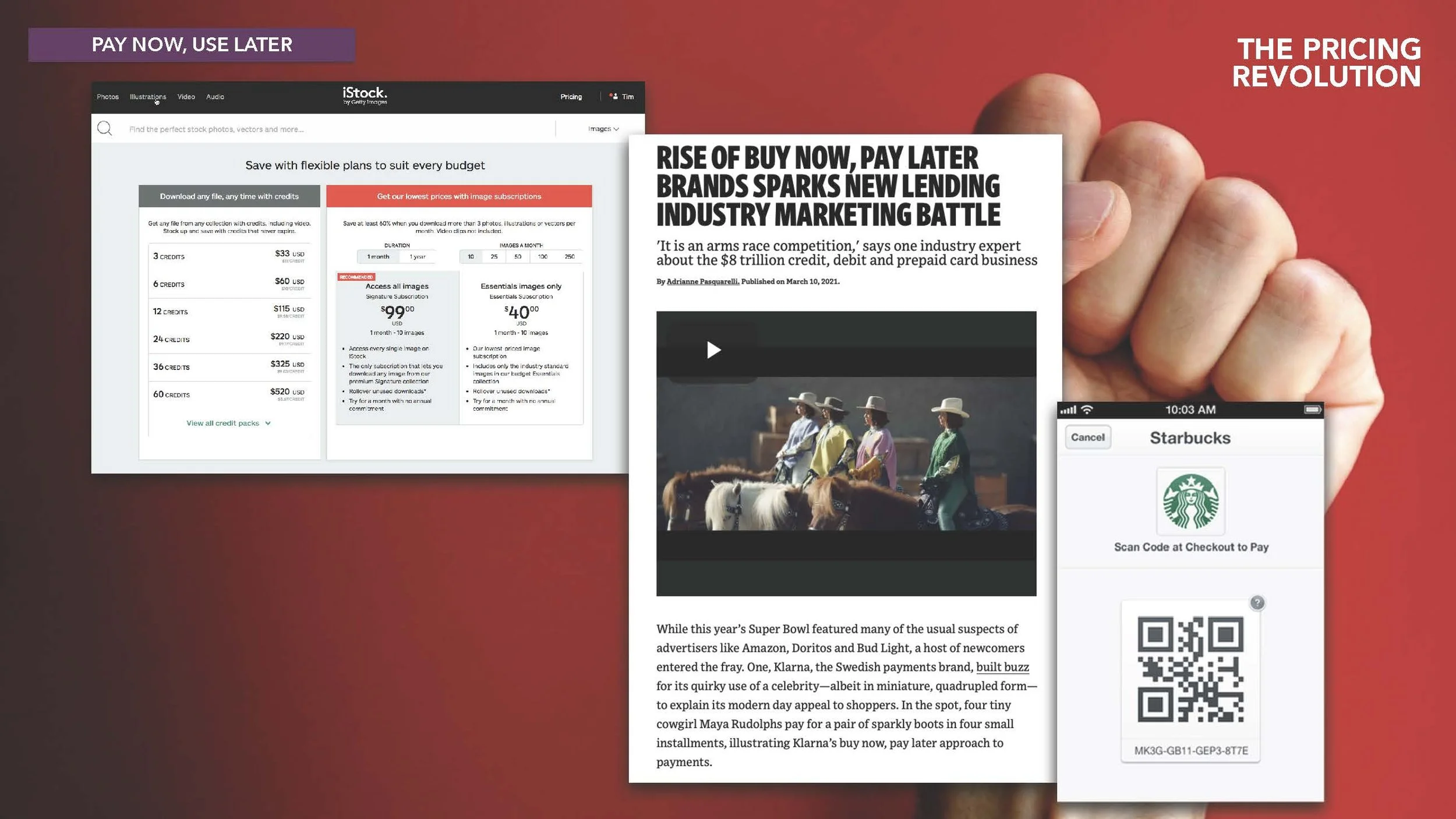
Task: Choose 25 images a month
Action: (494, 257)
